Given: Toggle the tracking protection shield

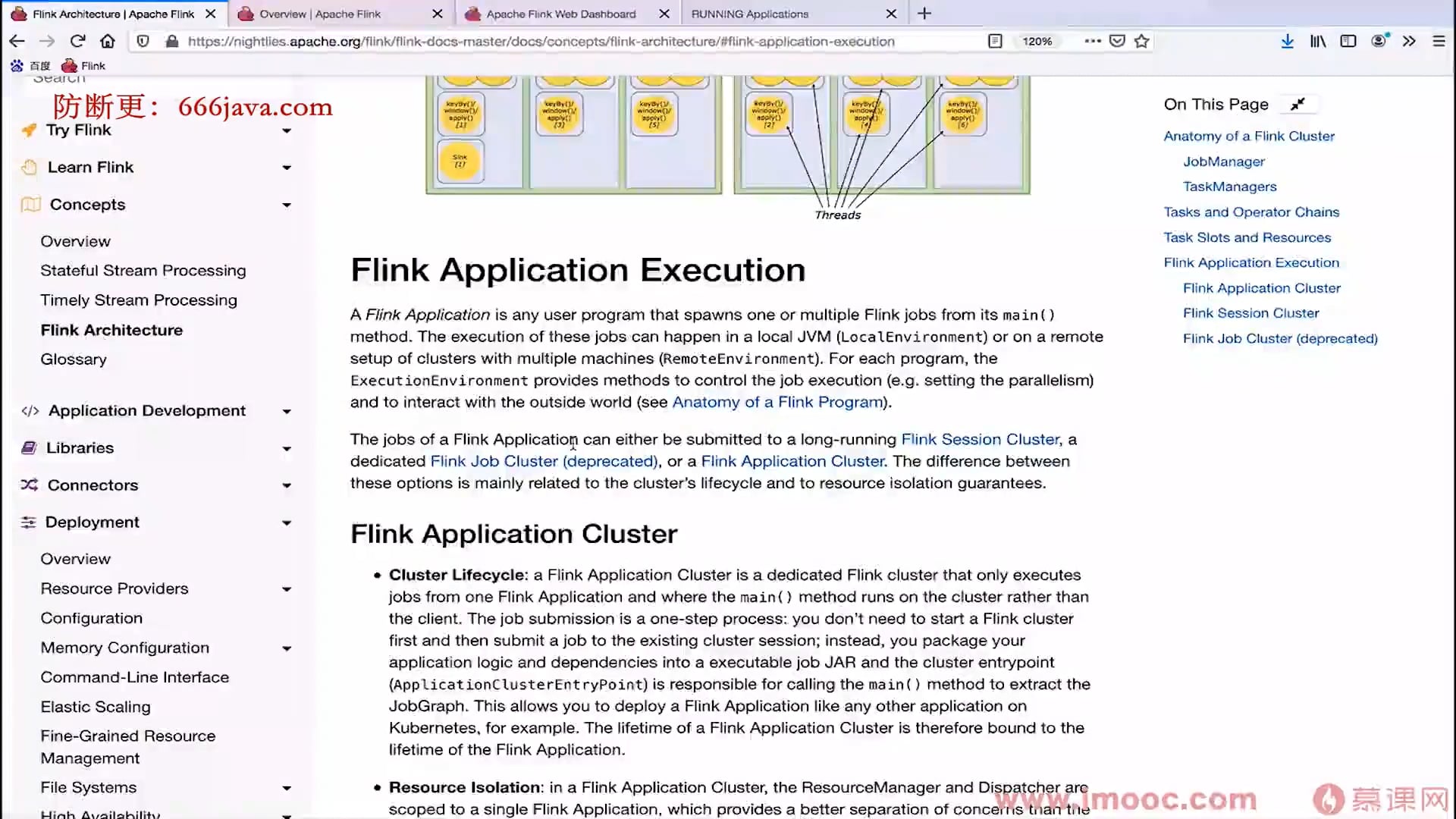Looking at the screenshot, I should [143, 41].
